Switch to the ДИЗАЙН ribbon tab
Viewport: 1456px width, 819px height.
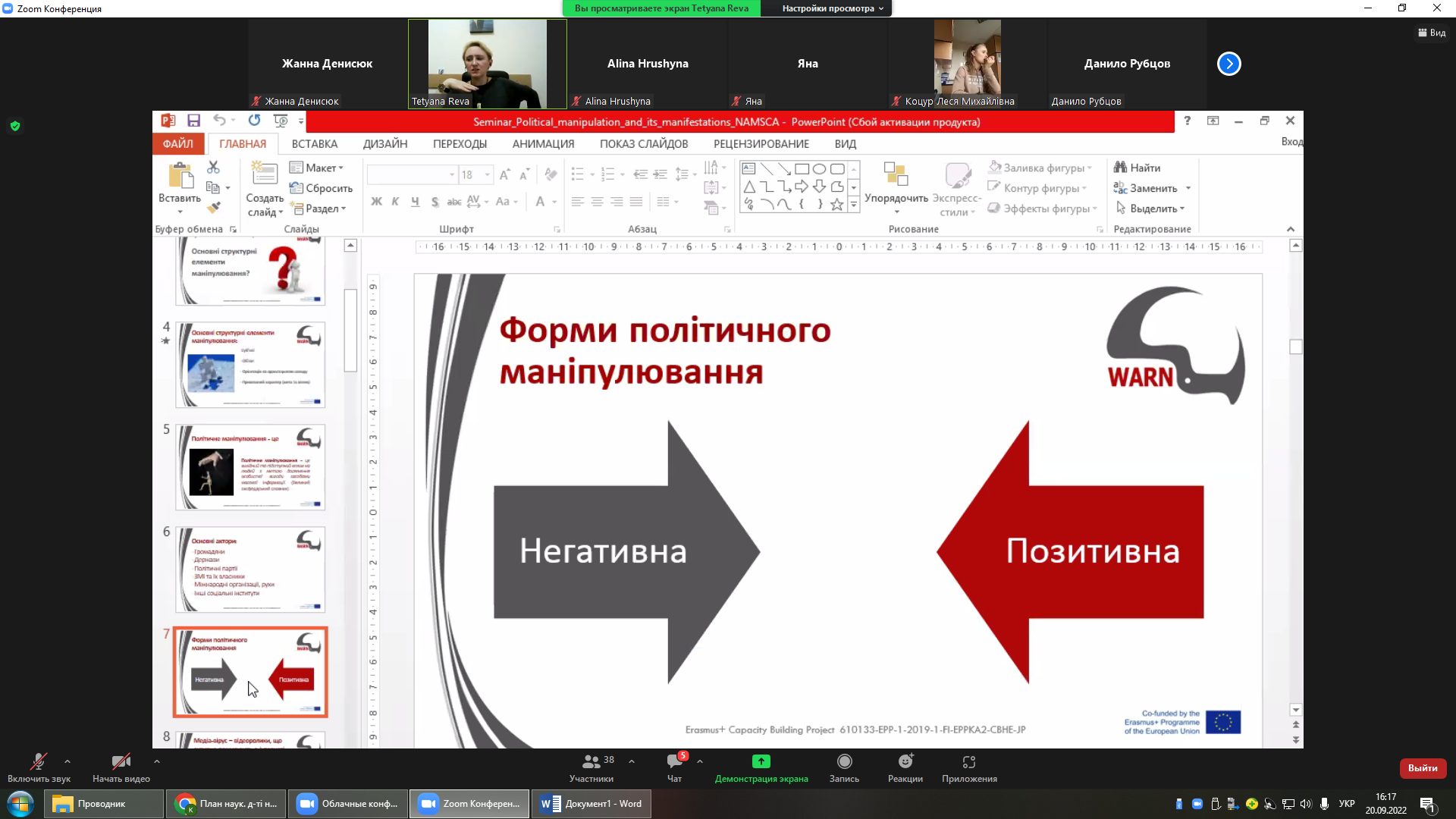(385, 143)
